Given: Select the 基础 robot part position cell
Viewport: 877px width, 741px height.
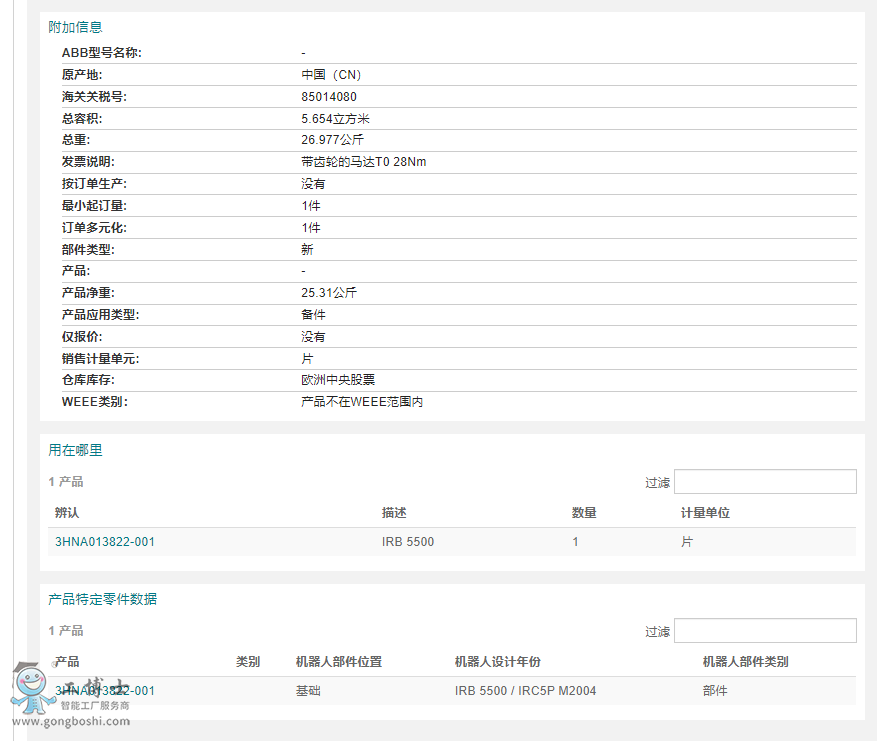Looking at the screenshot, I should [x=307, y=690].
